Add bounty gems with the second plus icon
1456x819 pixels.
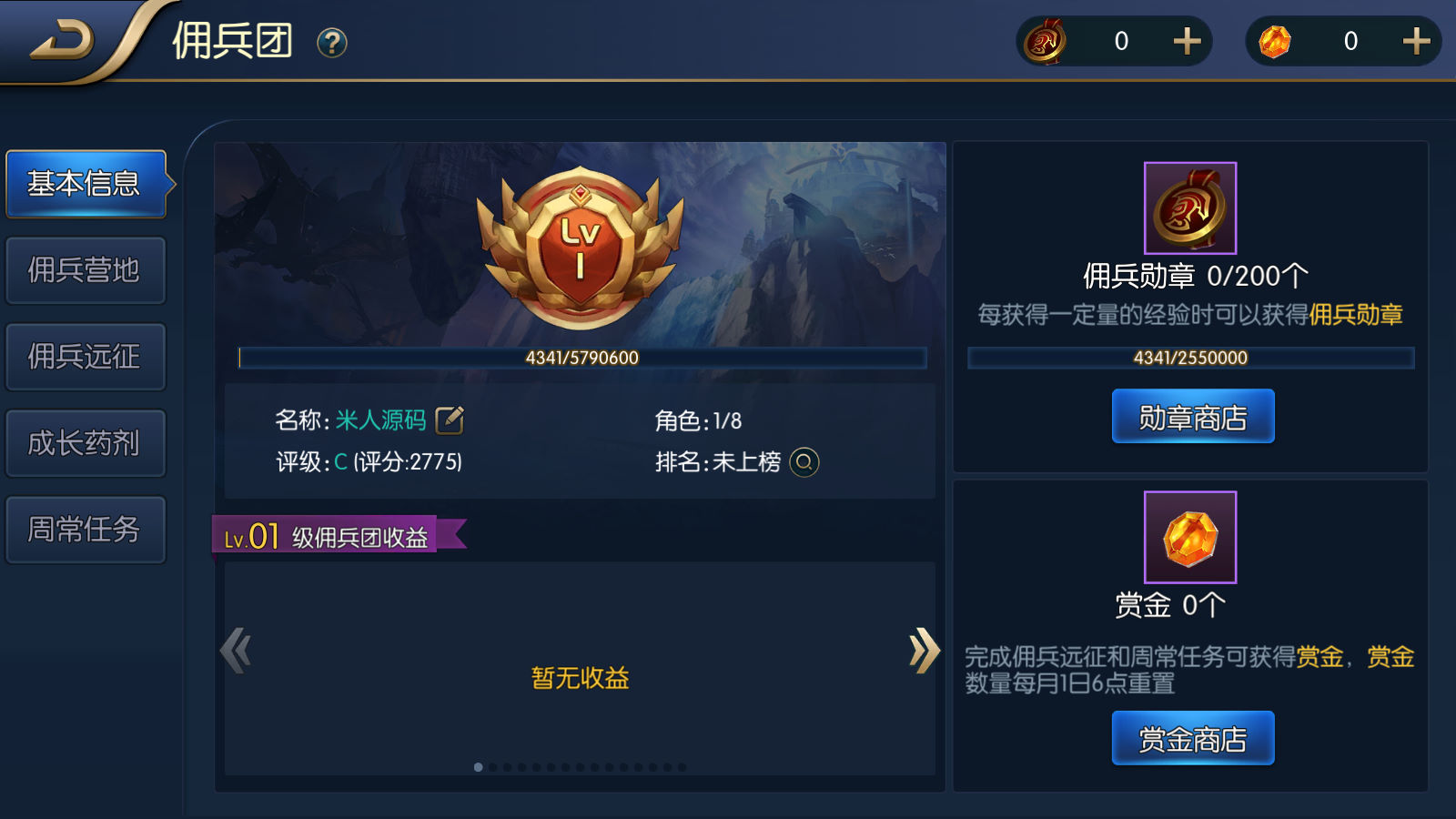[x=1416, y=41]
